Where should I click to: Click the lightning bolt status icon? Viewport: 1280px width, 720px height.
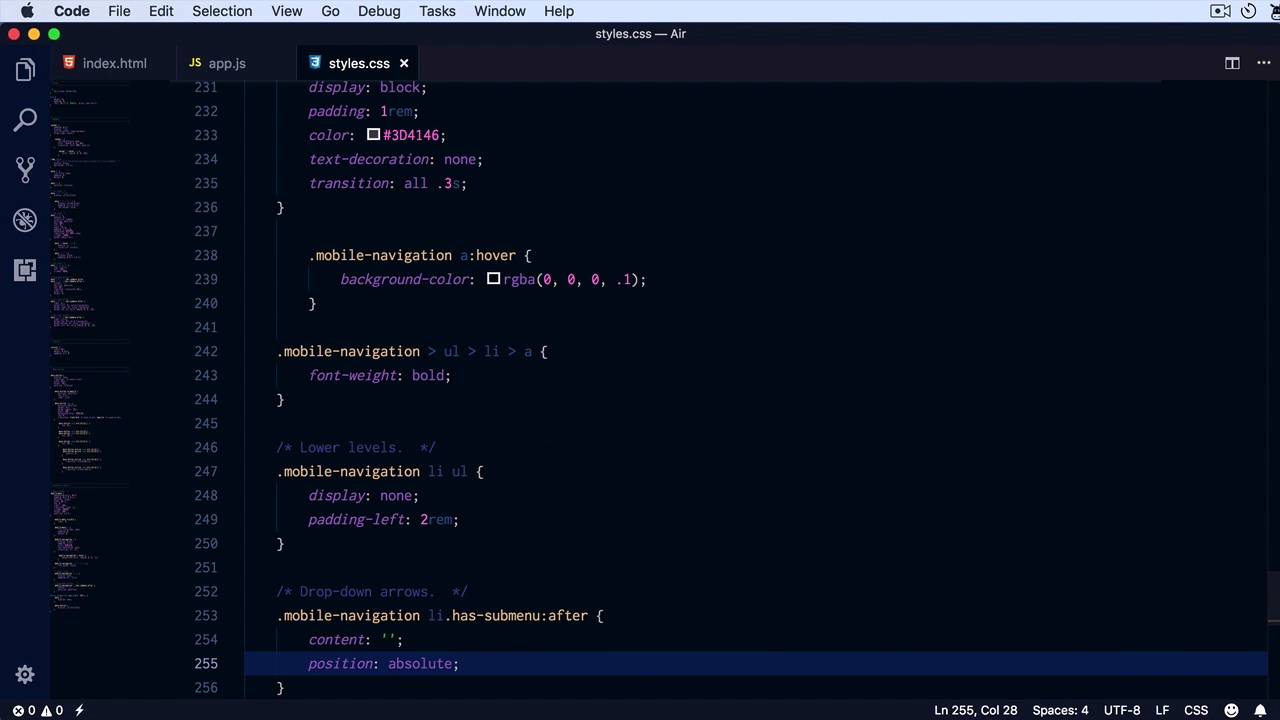click(x=79, y=710)
